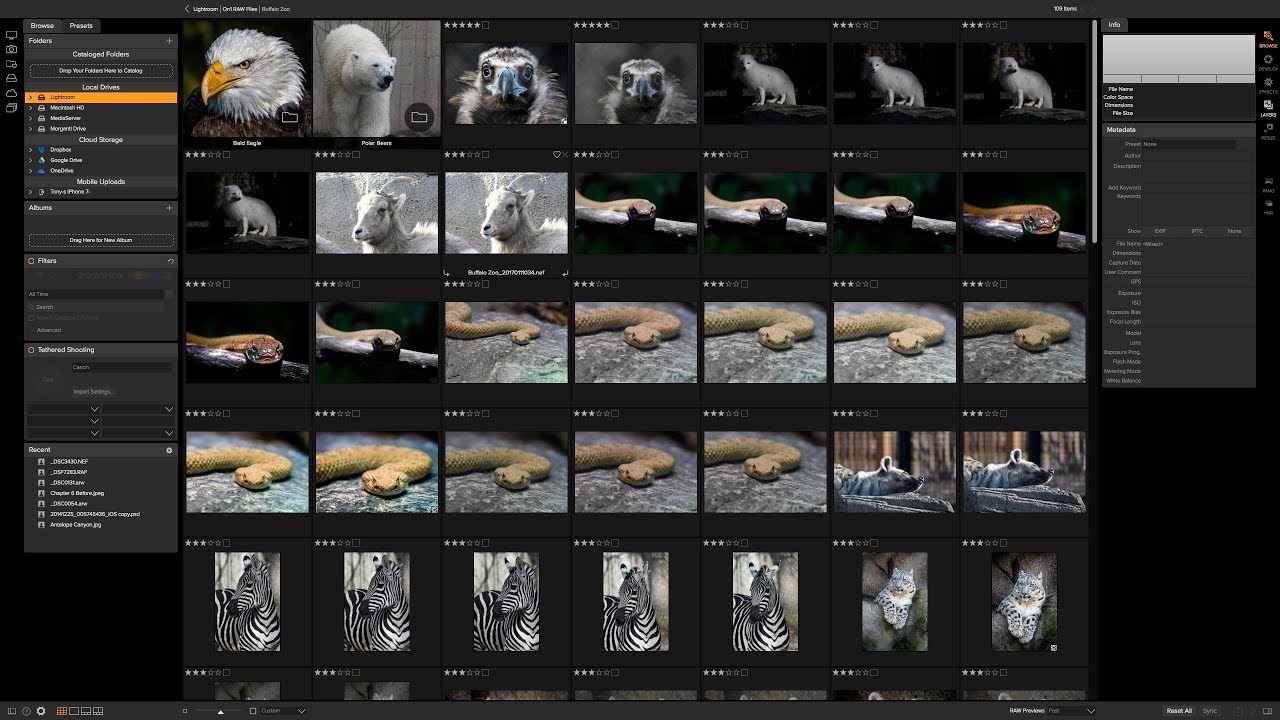
Task: Open the Effects module
Action: pyautogui.click(x=1268, y=84)
